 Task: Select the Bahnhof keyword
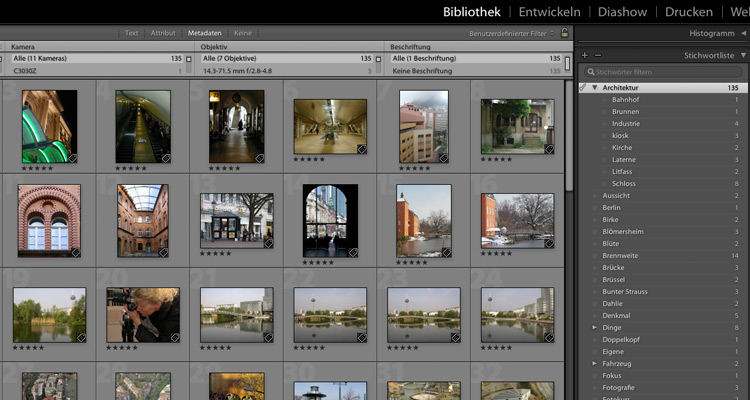tap(625, 100)
